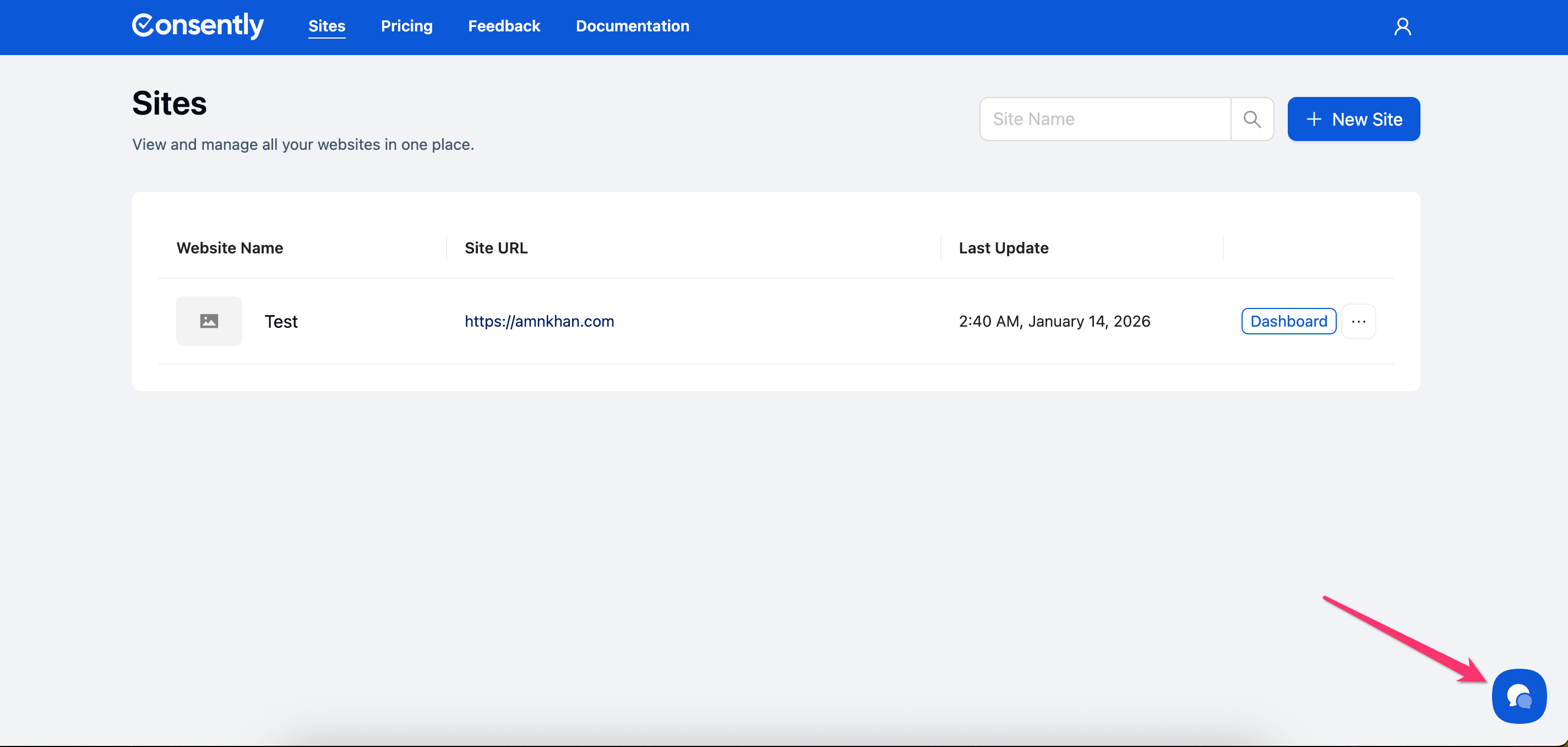1568x747 pixels.
Task: Open the Feedback page
Action: click(x=503, y=26)
